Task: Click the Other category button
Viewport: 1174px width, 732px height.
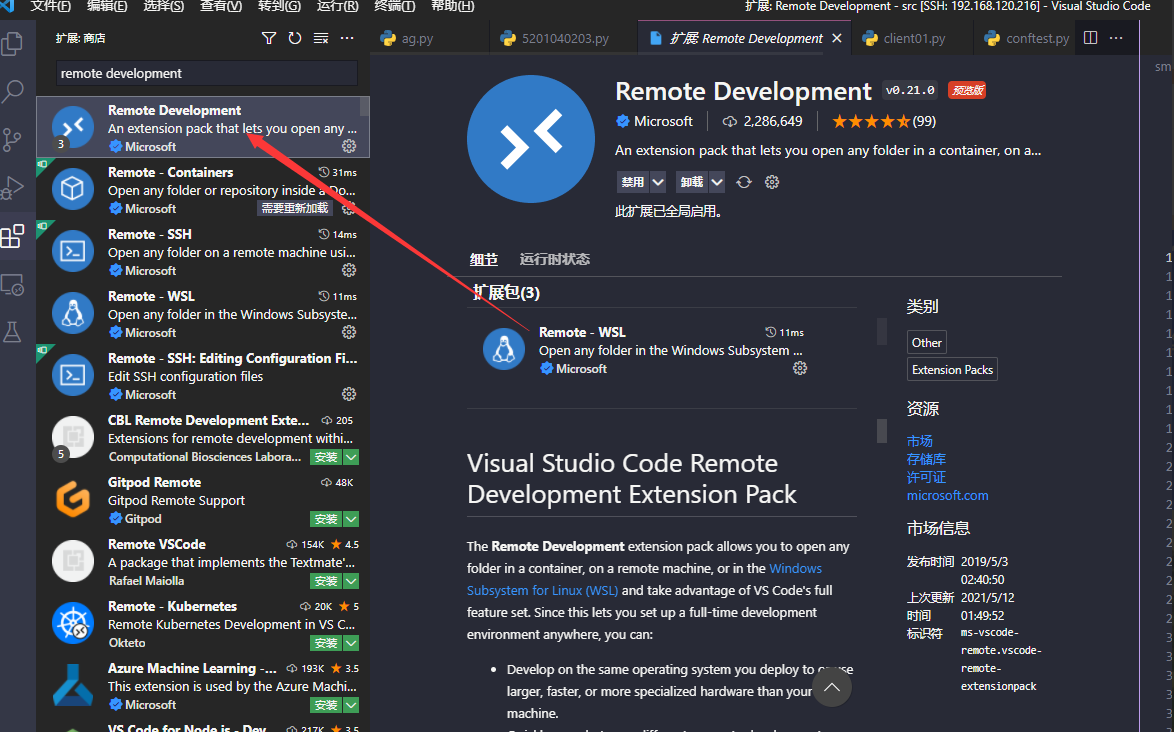Action: (927, 343)
